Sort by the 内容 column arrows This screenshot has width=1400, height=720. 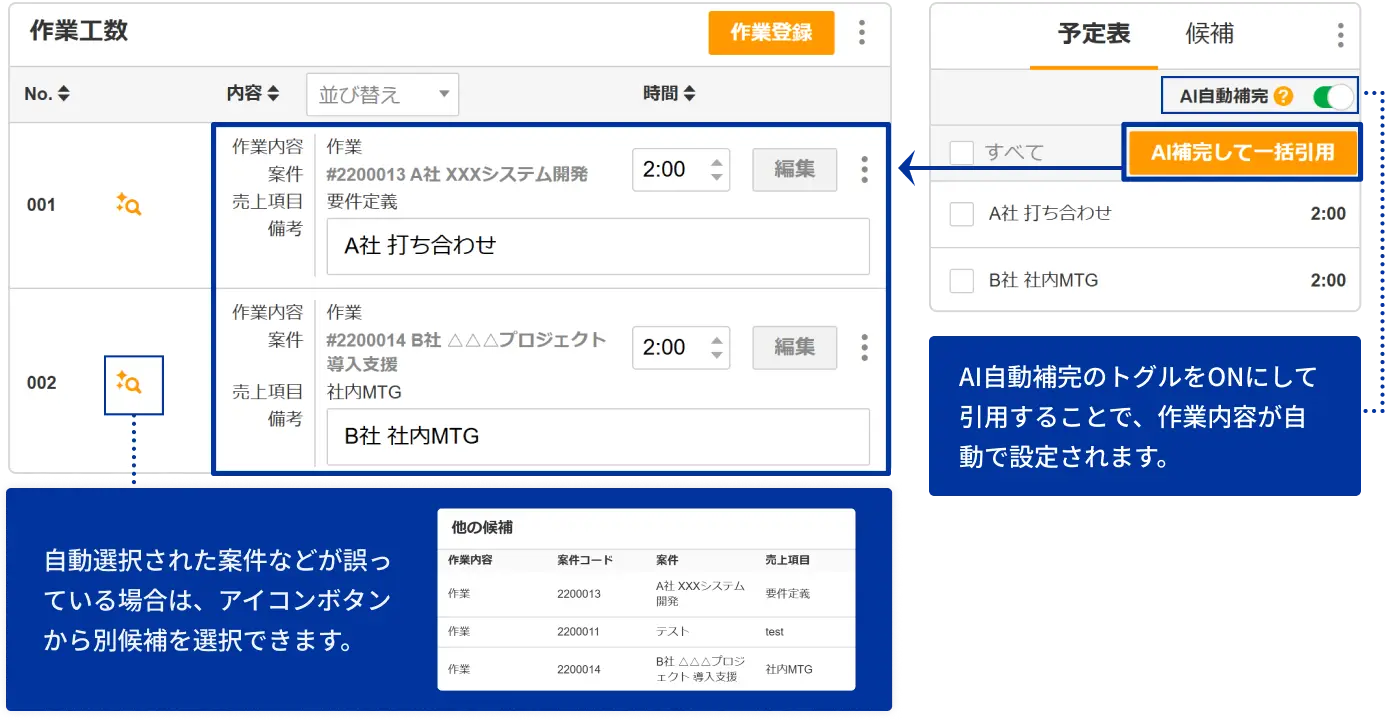(x=273, y=94)
